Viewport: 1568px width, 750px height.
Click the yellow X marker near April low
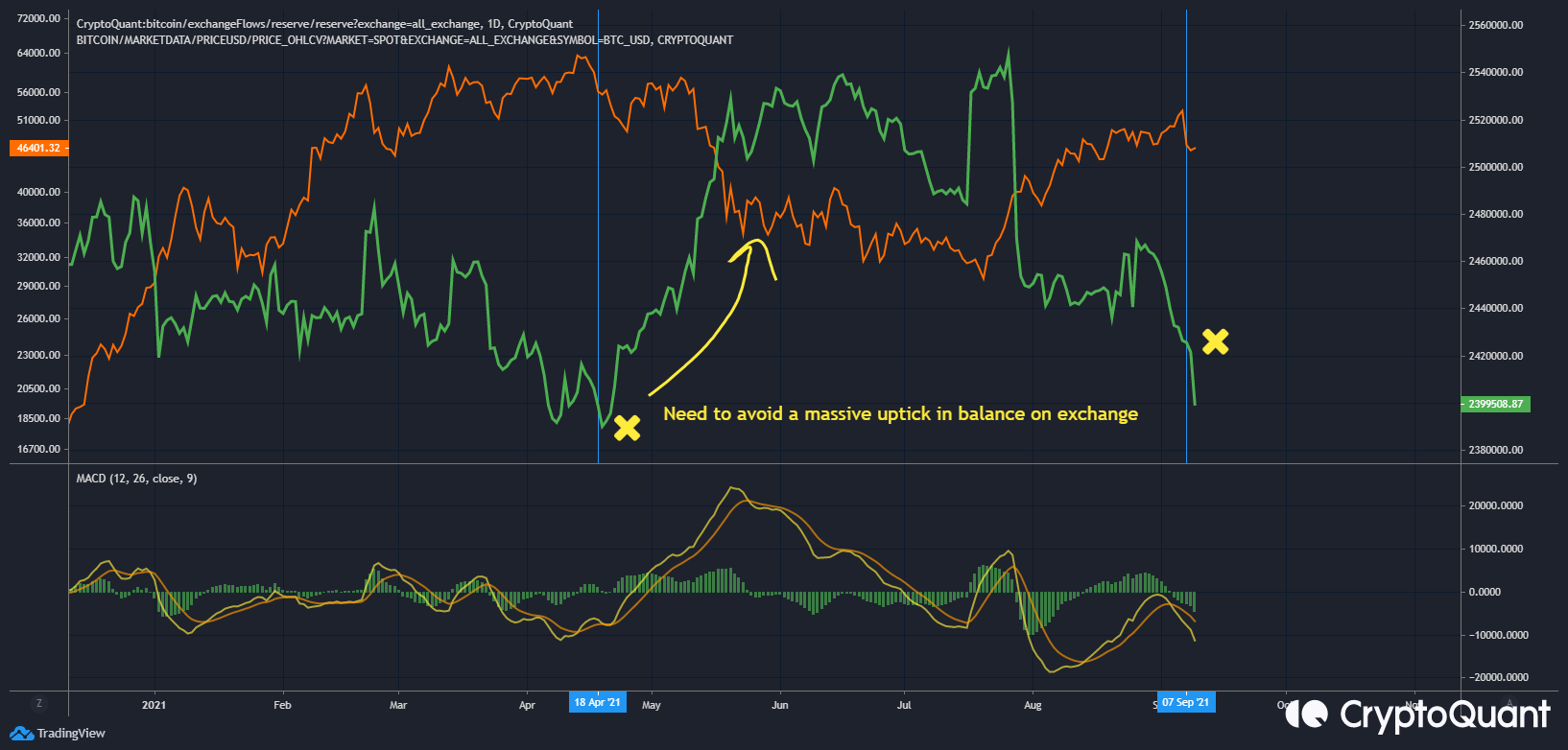point(627,428)
